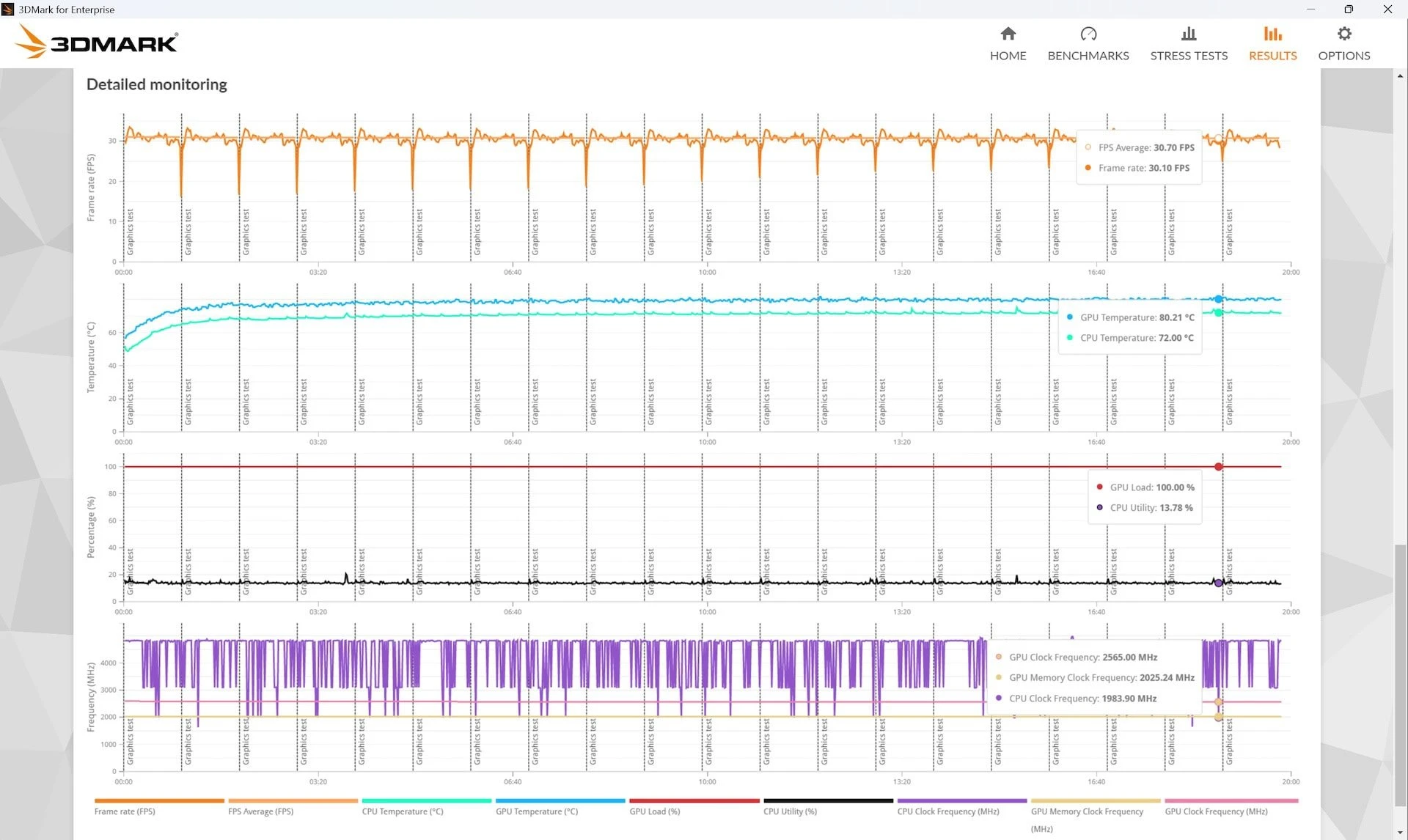Image resolution: width=1408 pixels, height=840 pixels.
Task: Click the GPU Clock Frequency (MHz) label
Action: point(1216,811)
